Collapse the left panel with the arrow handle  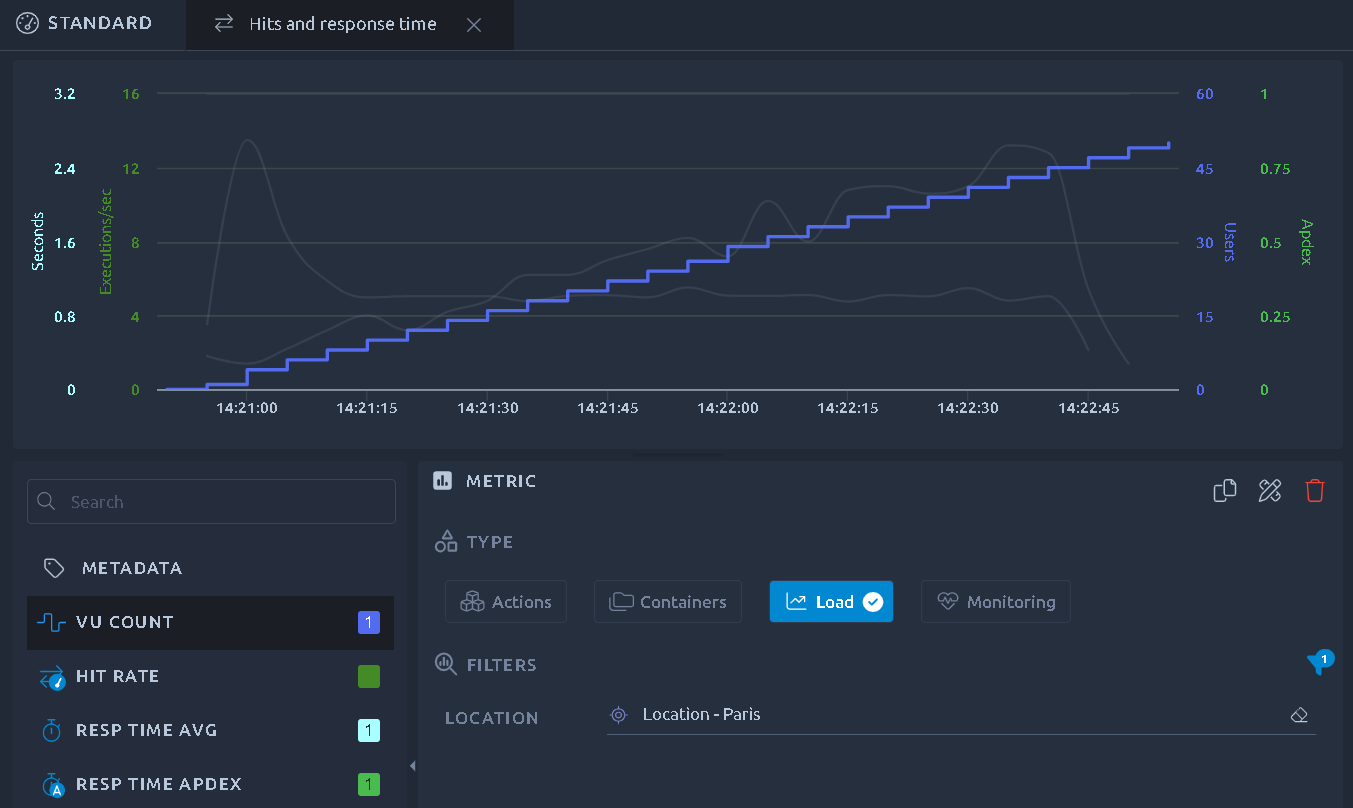coord(412,766)
